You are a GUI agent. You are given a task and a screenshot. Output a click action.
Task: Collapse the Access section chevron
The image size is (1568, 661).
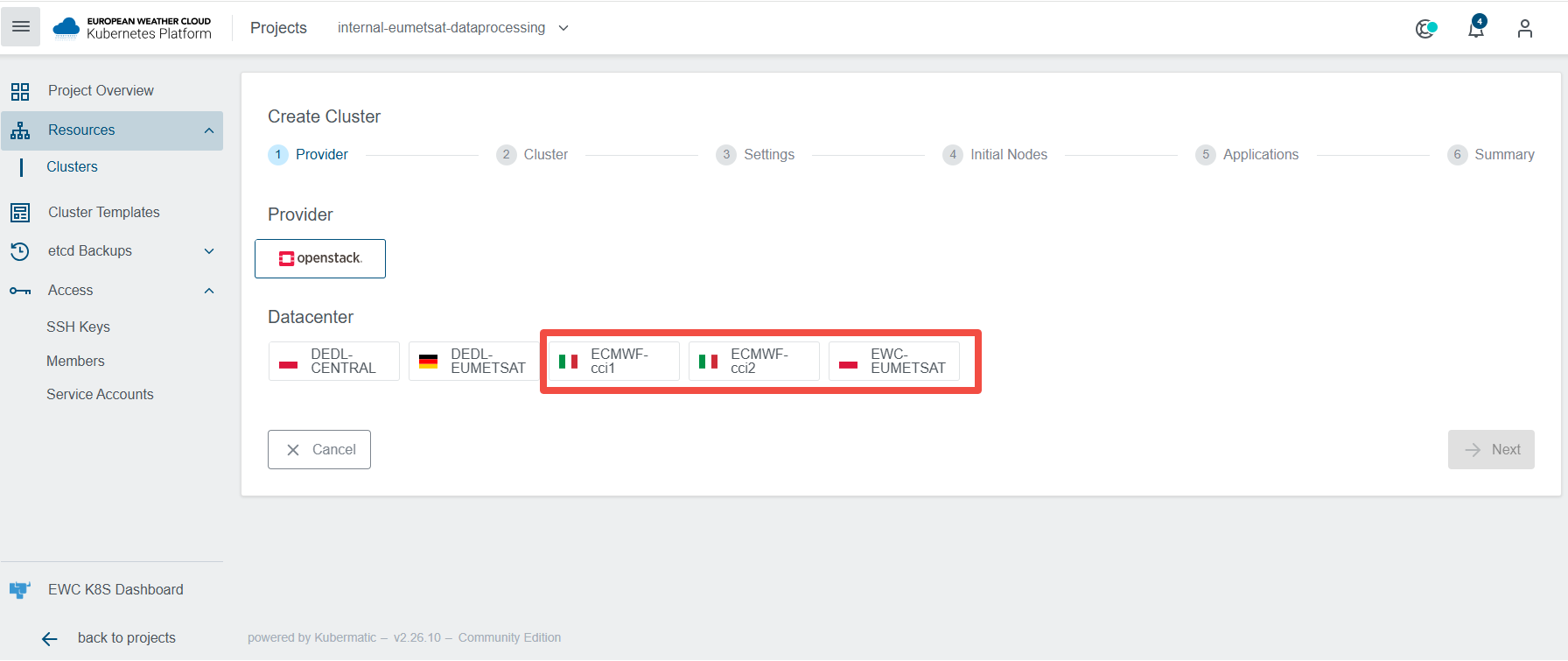point(209,291)
